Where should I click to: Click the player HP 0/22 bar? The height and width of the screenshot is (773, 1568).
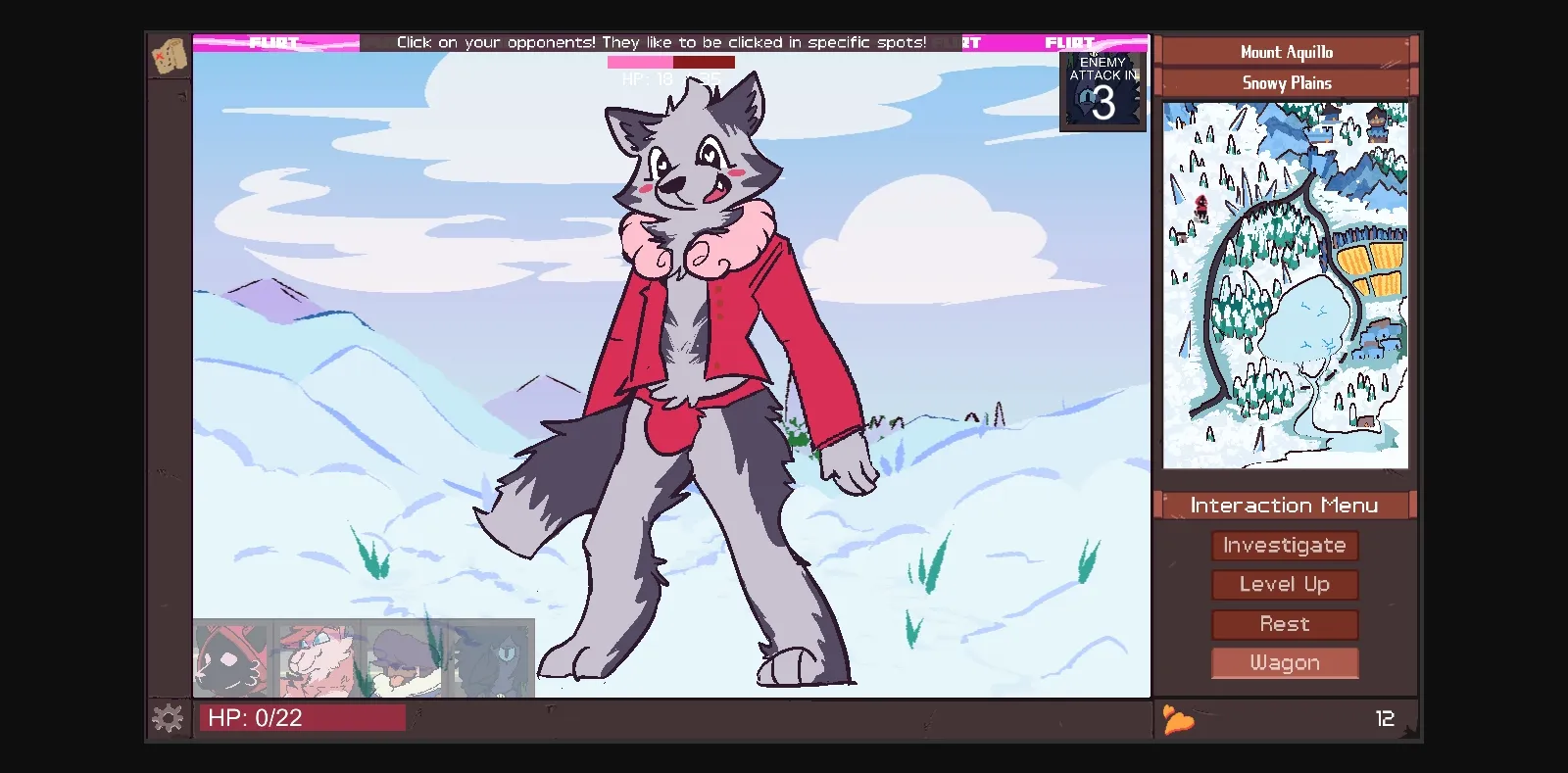click(x=302, y=718)
